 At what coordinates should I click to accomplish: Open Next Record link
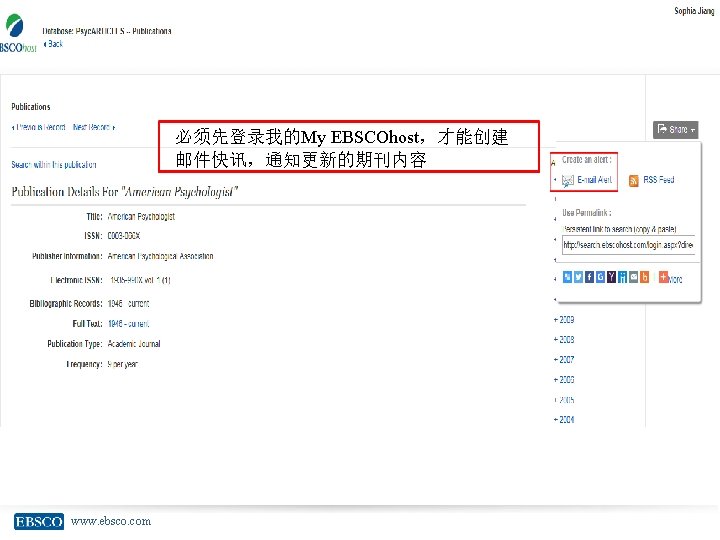tap(94, 127)
